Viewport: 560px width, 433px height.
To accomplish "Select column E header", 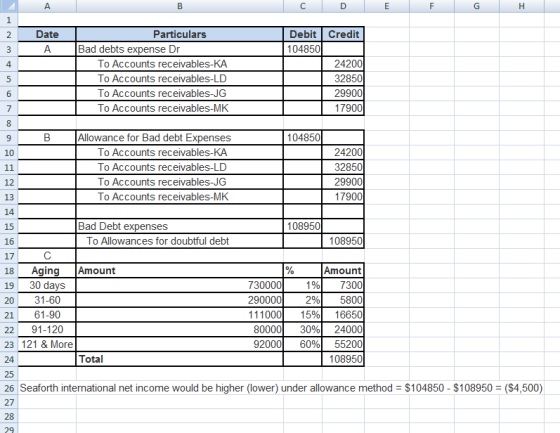I will point(387,6).
